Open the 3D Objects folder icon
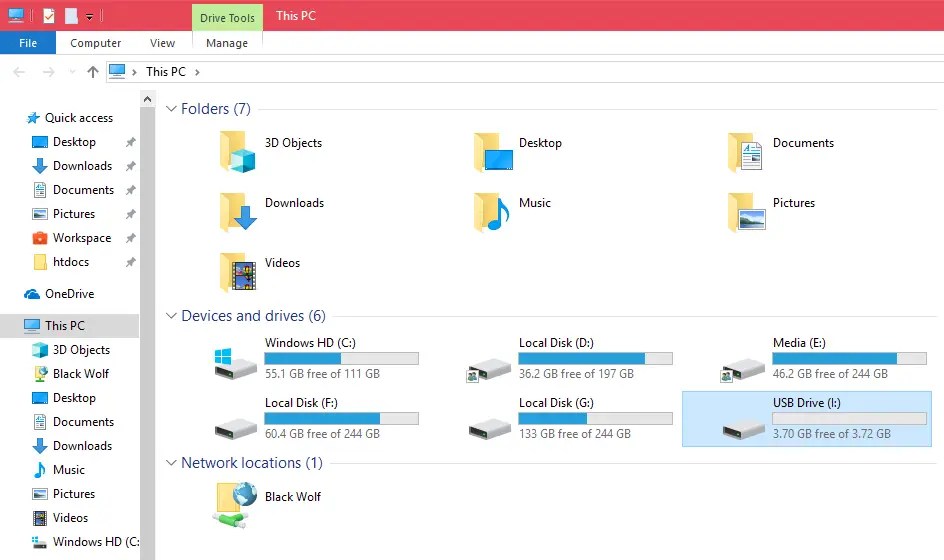This screenshot has width=944, height=560. coord(239,153)
